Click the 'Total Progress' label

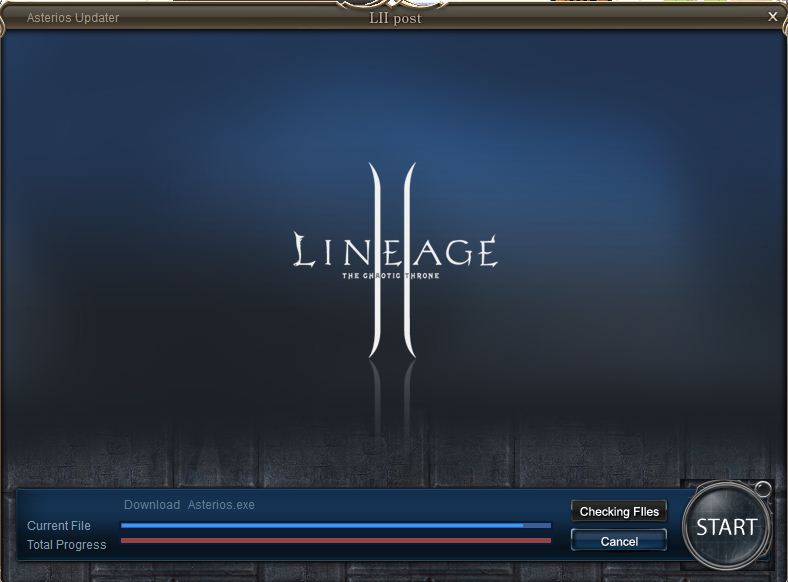tap(67, 545)
